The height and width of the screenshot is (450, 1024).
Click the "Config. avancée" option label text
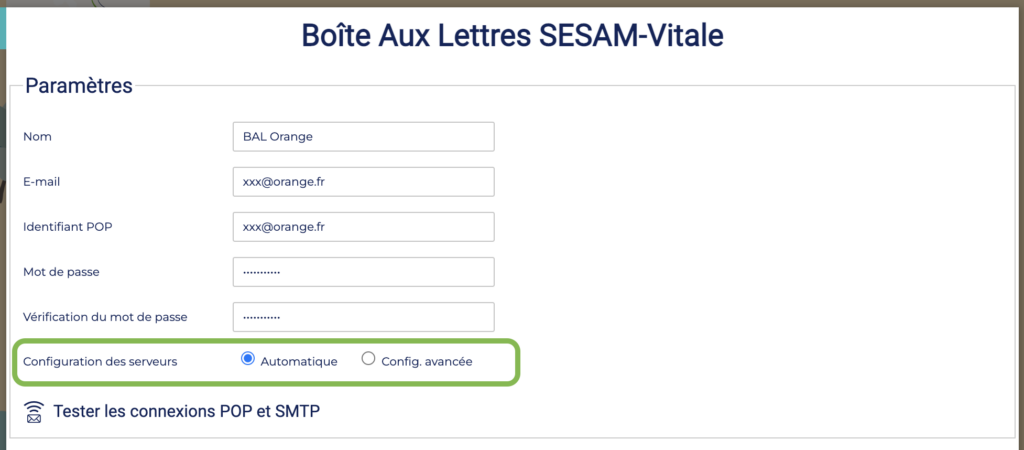(x=427, y=361)
